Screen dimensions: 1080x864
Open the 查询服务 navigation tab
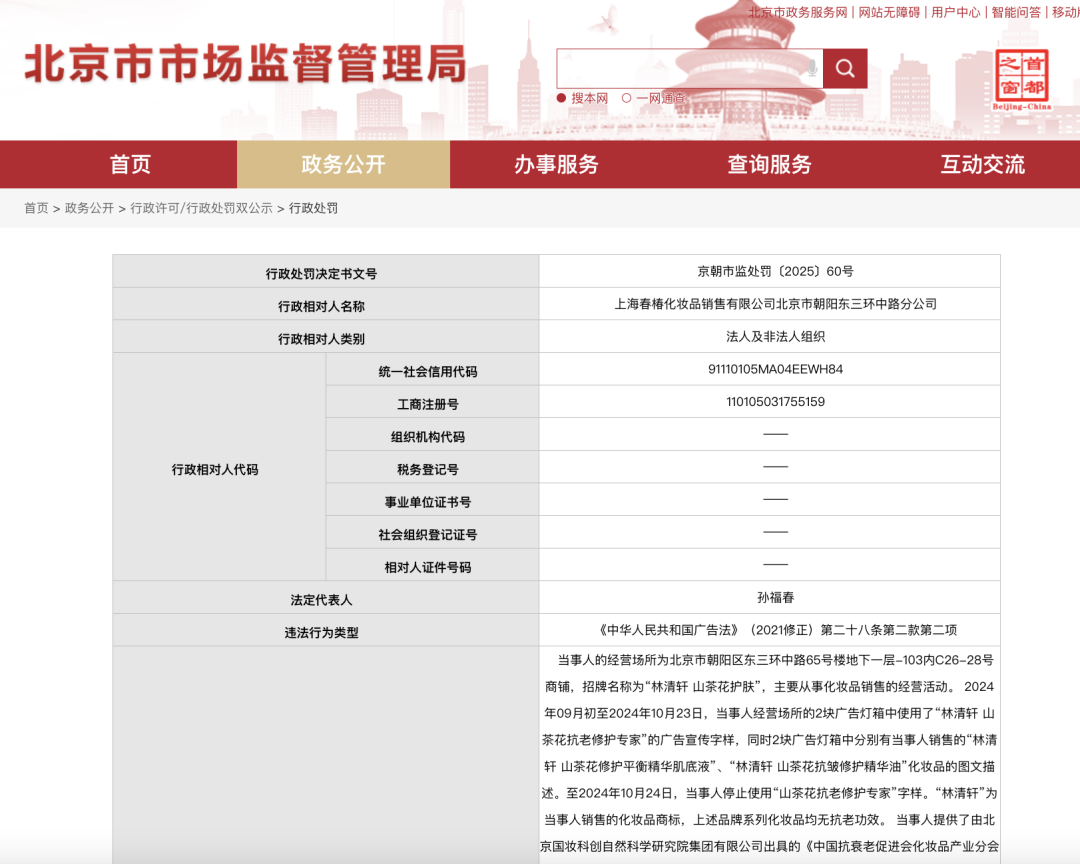tap(769, 165)
